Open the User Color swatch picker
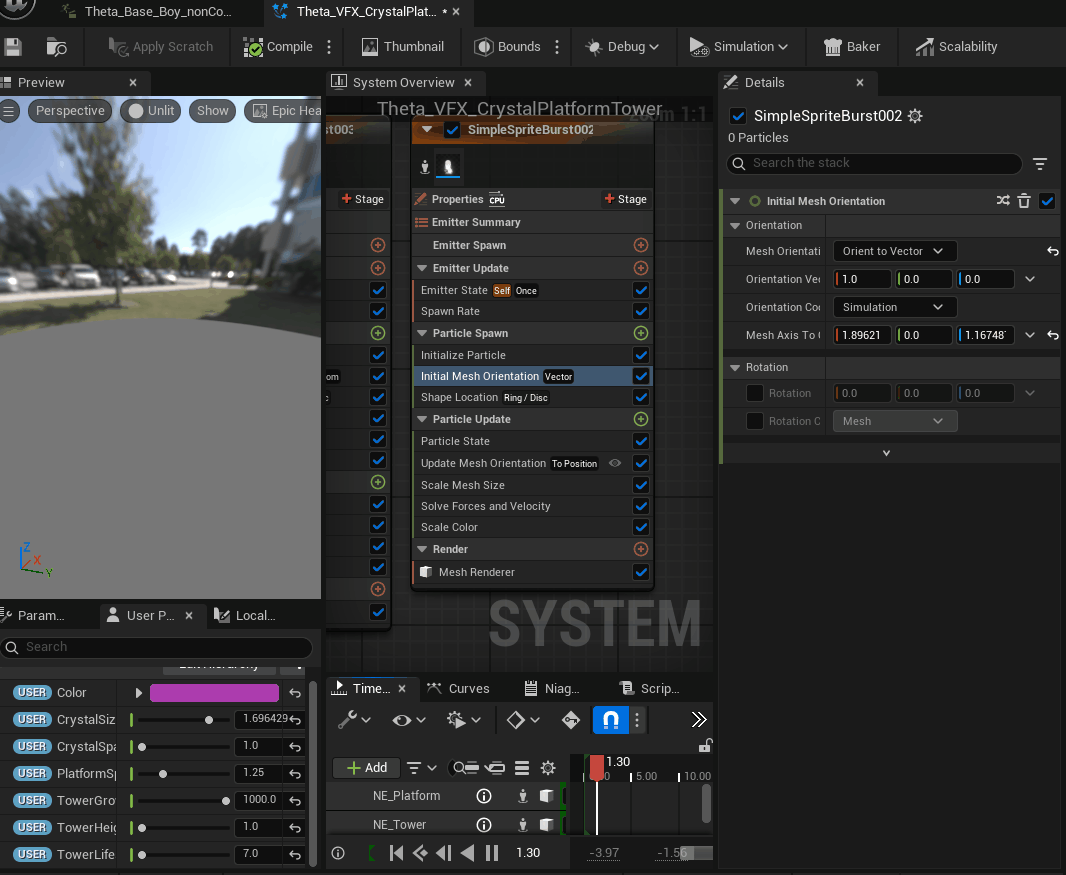The width and height of the screenshot is (1066, 875). [x=214, y=693]
